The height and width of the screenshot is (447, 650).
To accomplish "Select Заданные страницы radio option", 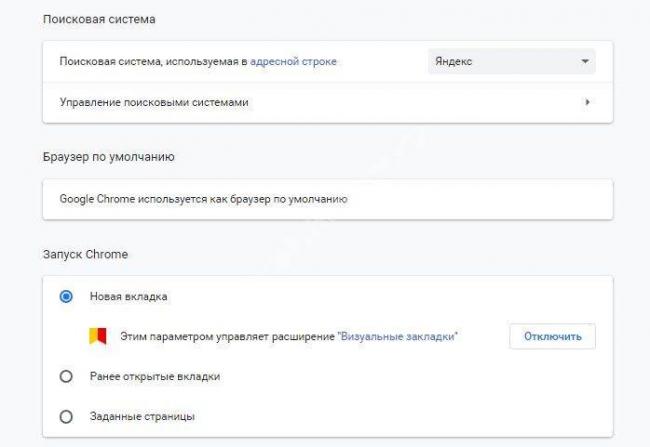I will click(66, 416).
